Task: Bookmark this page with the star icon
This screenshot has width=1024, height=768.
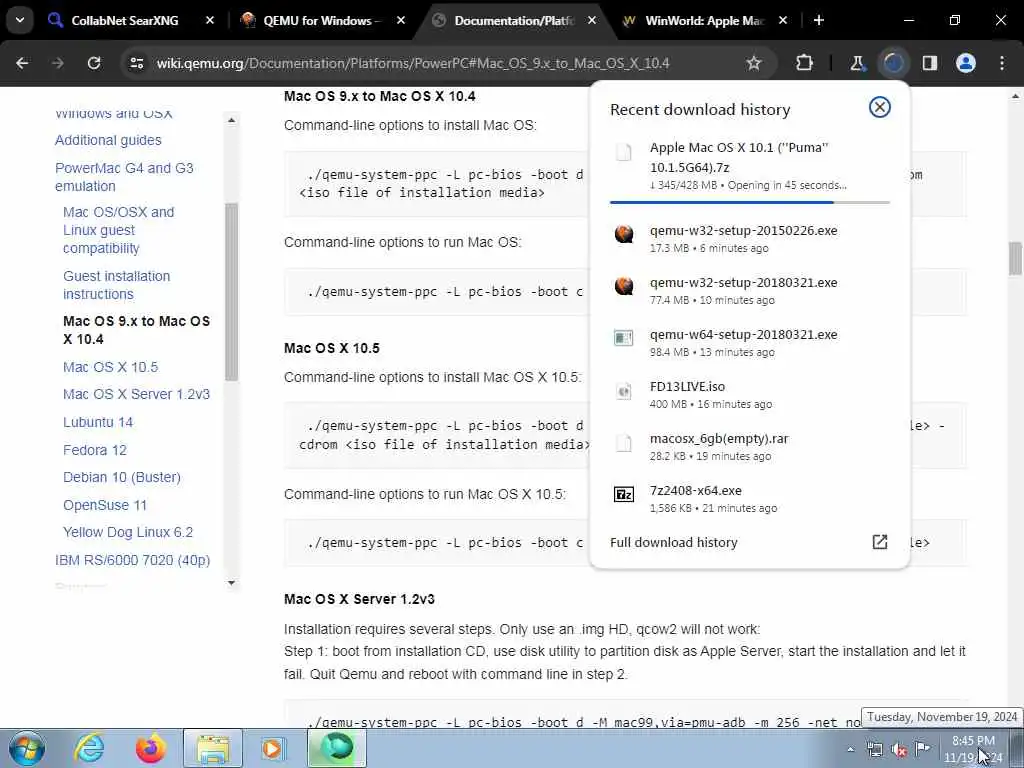Action: point(754,63)
